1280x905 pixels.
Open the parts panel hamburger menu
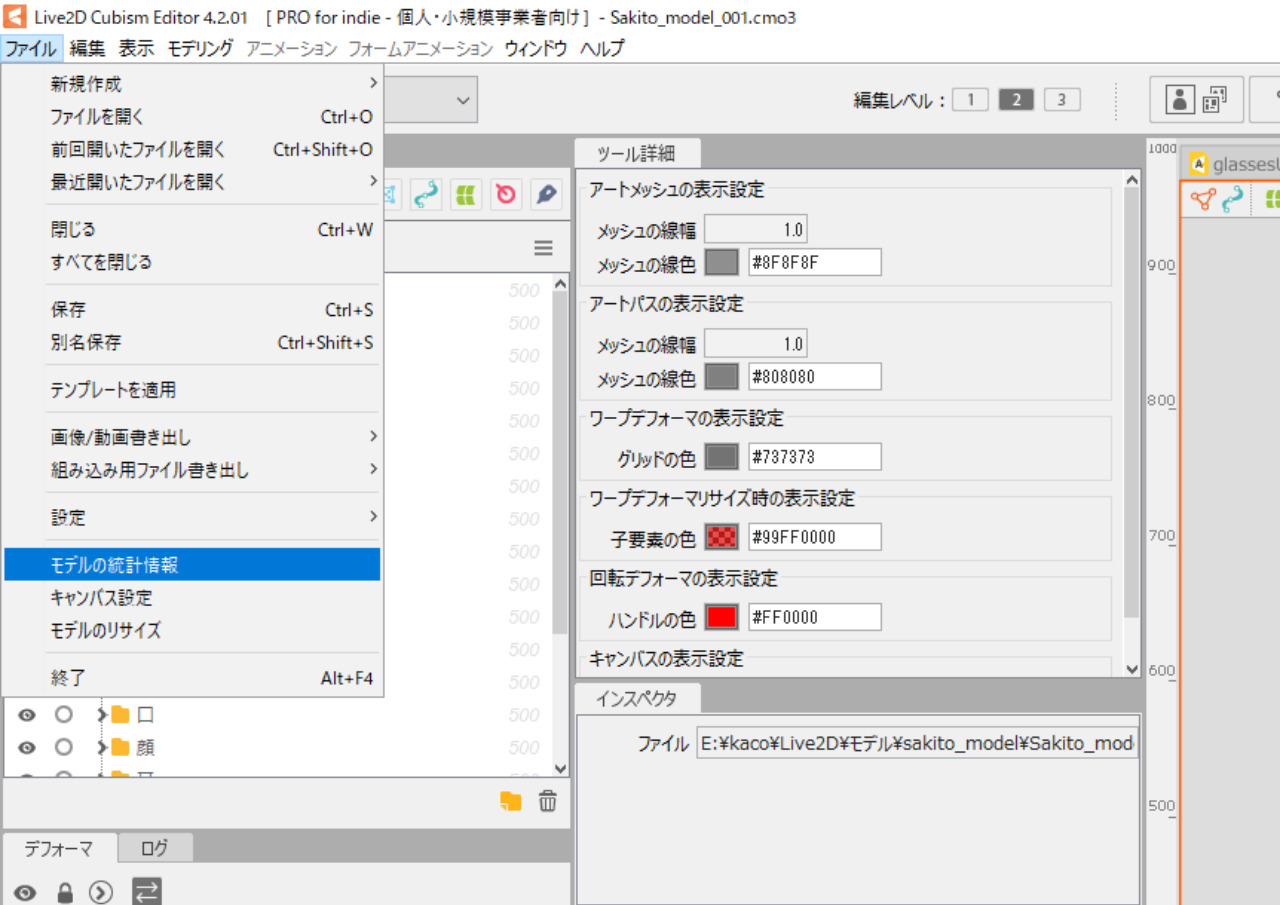coord(543,248)
